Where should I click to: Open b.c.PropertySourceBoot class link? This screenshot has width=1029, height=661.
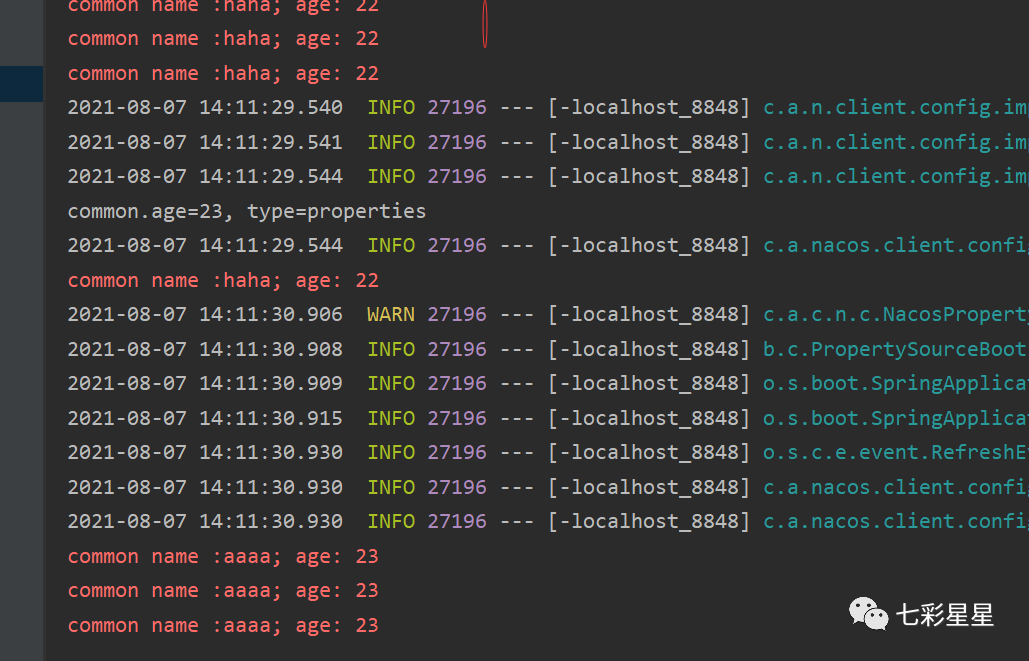pyautogui.click(x=895, y=349)
